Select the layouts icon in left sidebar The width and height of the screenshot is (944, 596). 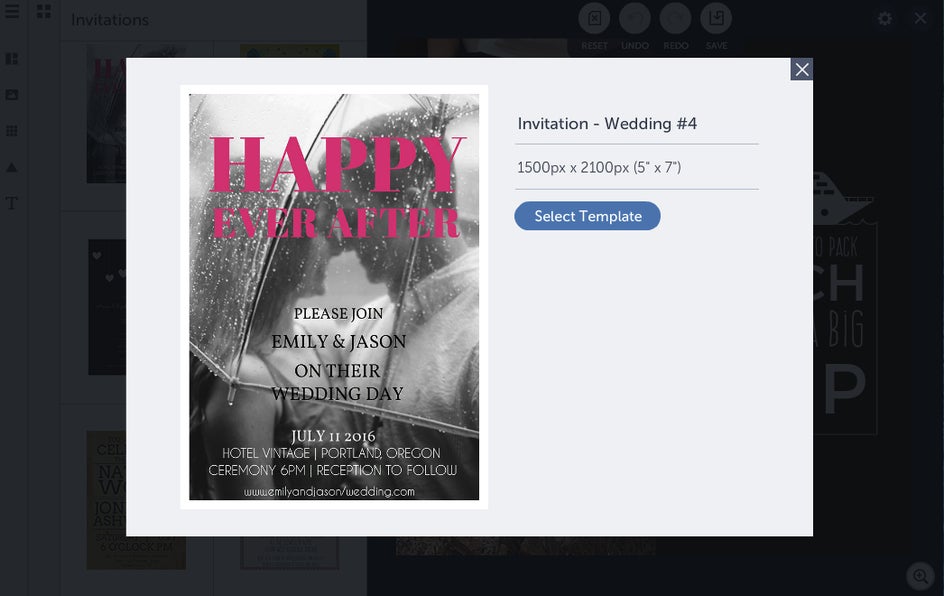tap(11, 58)
